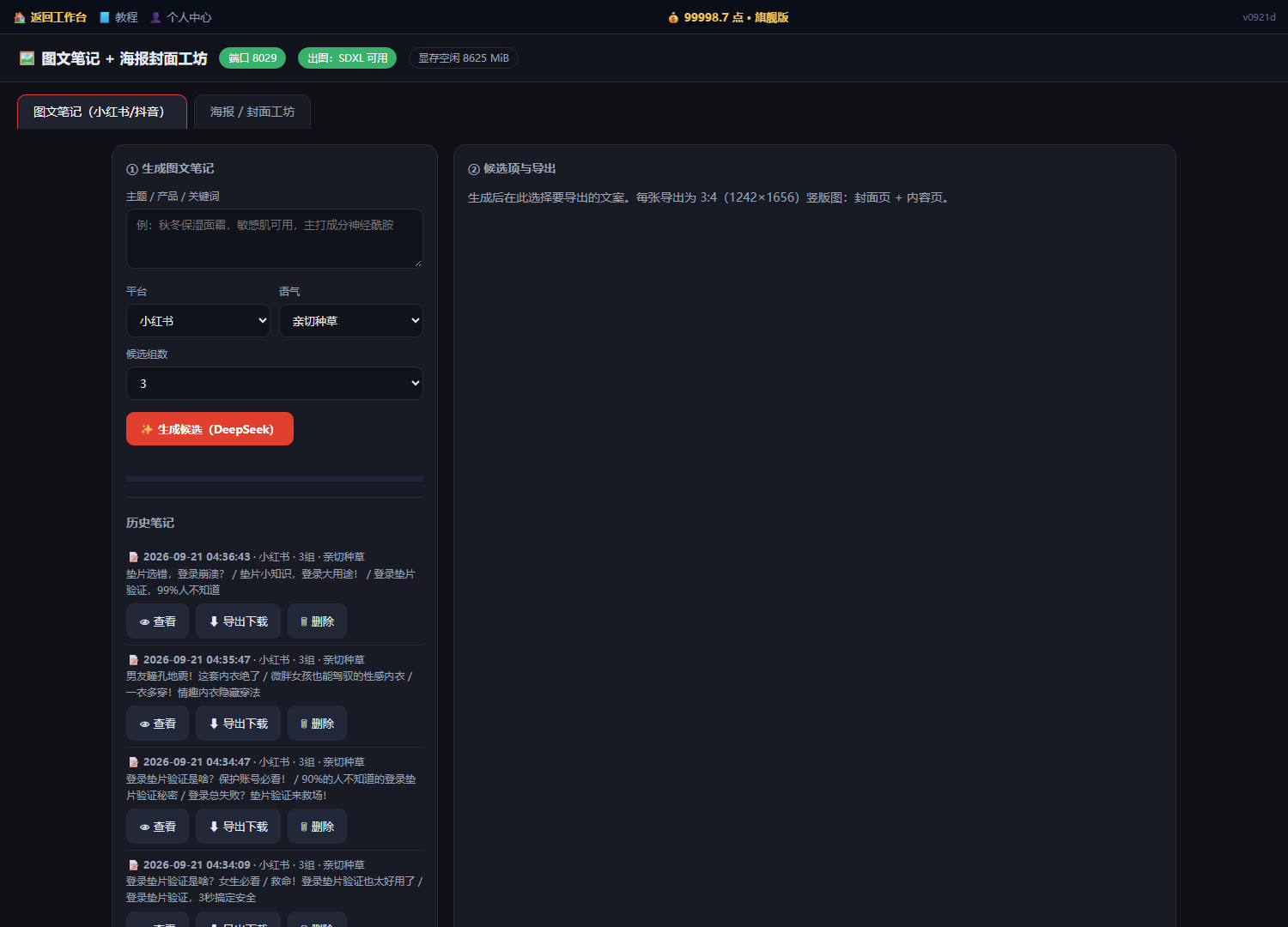Click the 显存空闲 8625 MiB badge
1288x927 pixels.
464,58
